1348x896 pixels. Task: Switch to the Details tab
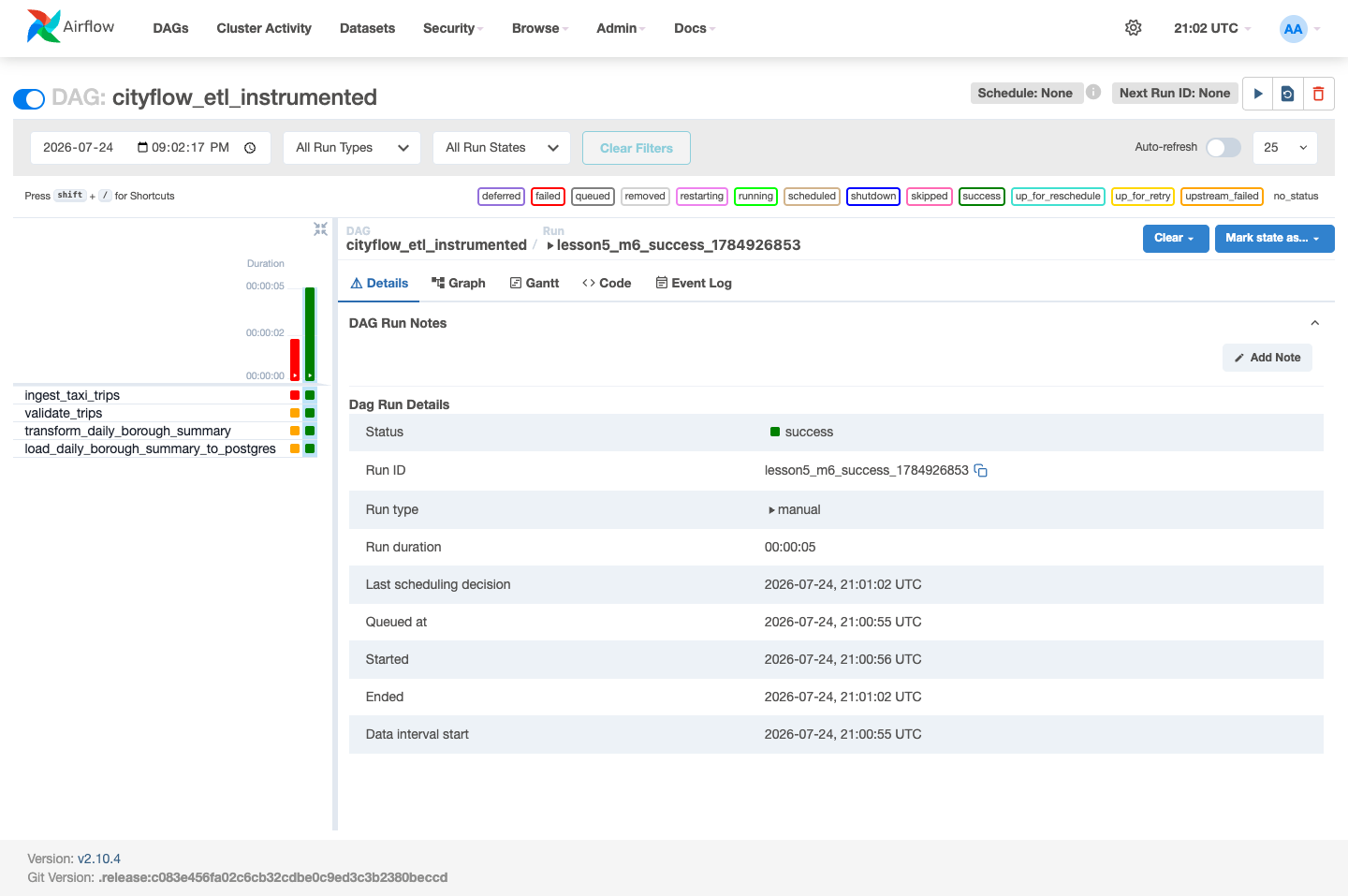(x=379, y=283)
